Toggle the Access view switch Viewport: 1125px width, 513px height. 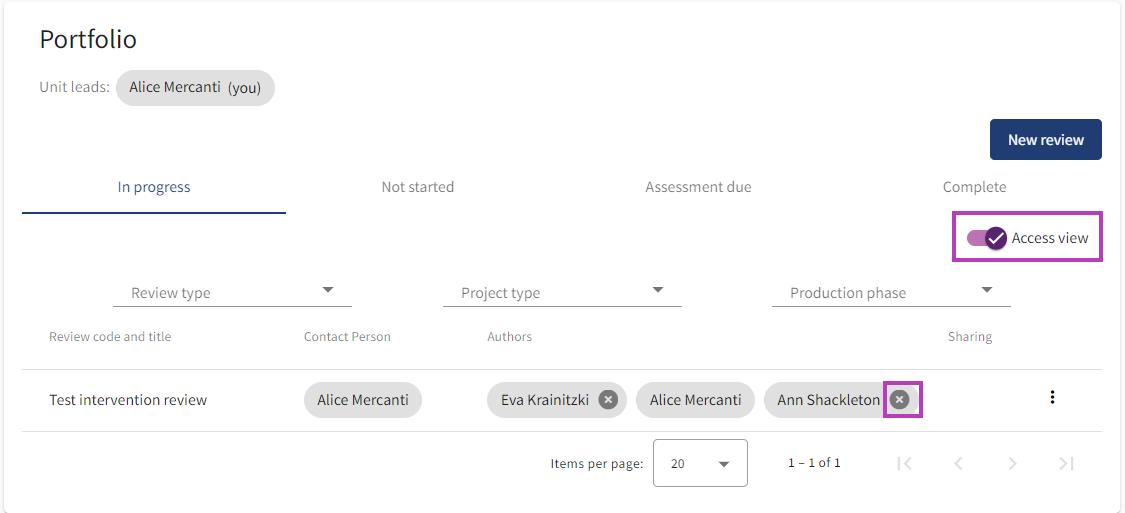tap(986, 238)
